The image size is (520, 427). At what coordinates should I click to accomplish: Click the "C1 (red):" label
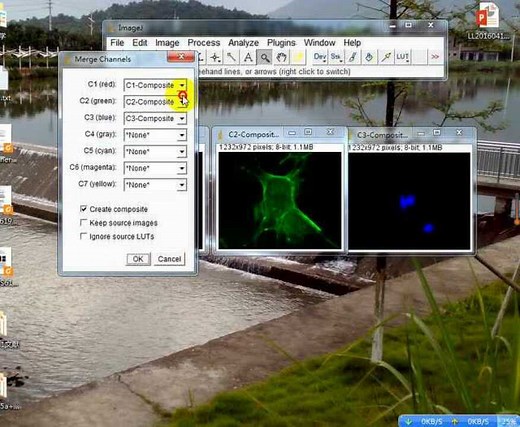point(102,84)
